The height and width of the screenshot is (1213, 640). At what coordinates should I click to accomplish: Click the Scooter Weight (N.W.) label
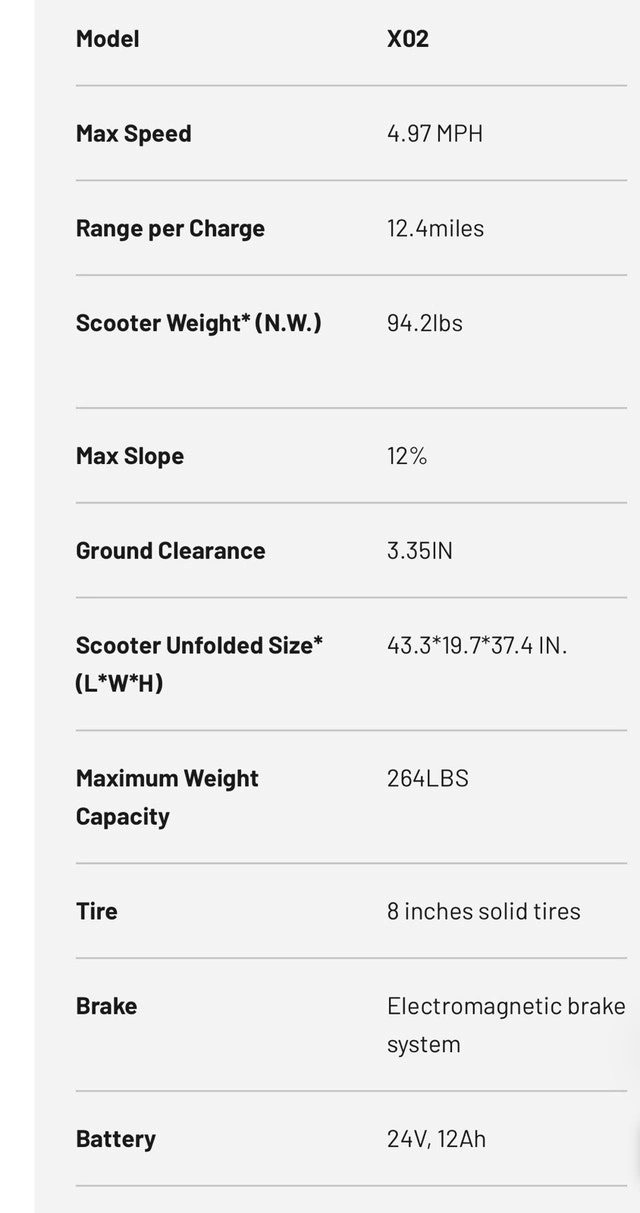point(198,323)
